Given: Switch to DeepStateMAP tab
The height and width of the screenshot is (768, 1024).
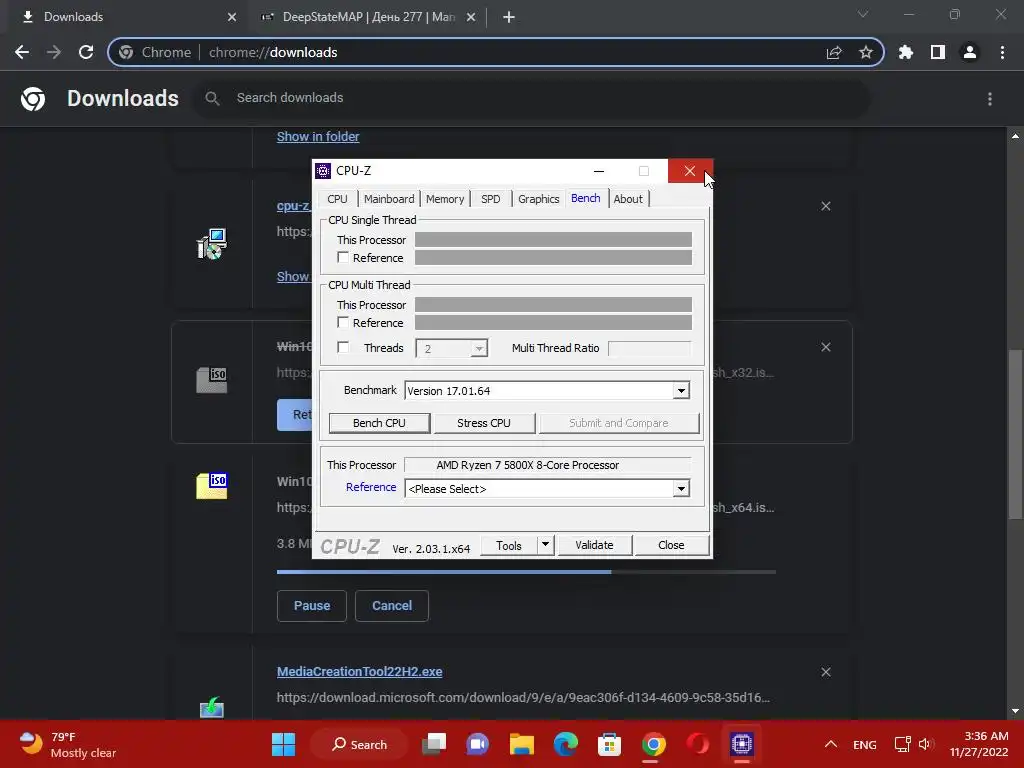Looking at the screenshot, I should tap(369, 17).
